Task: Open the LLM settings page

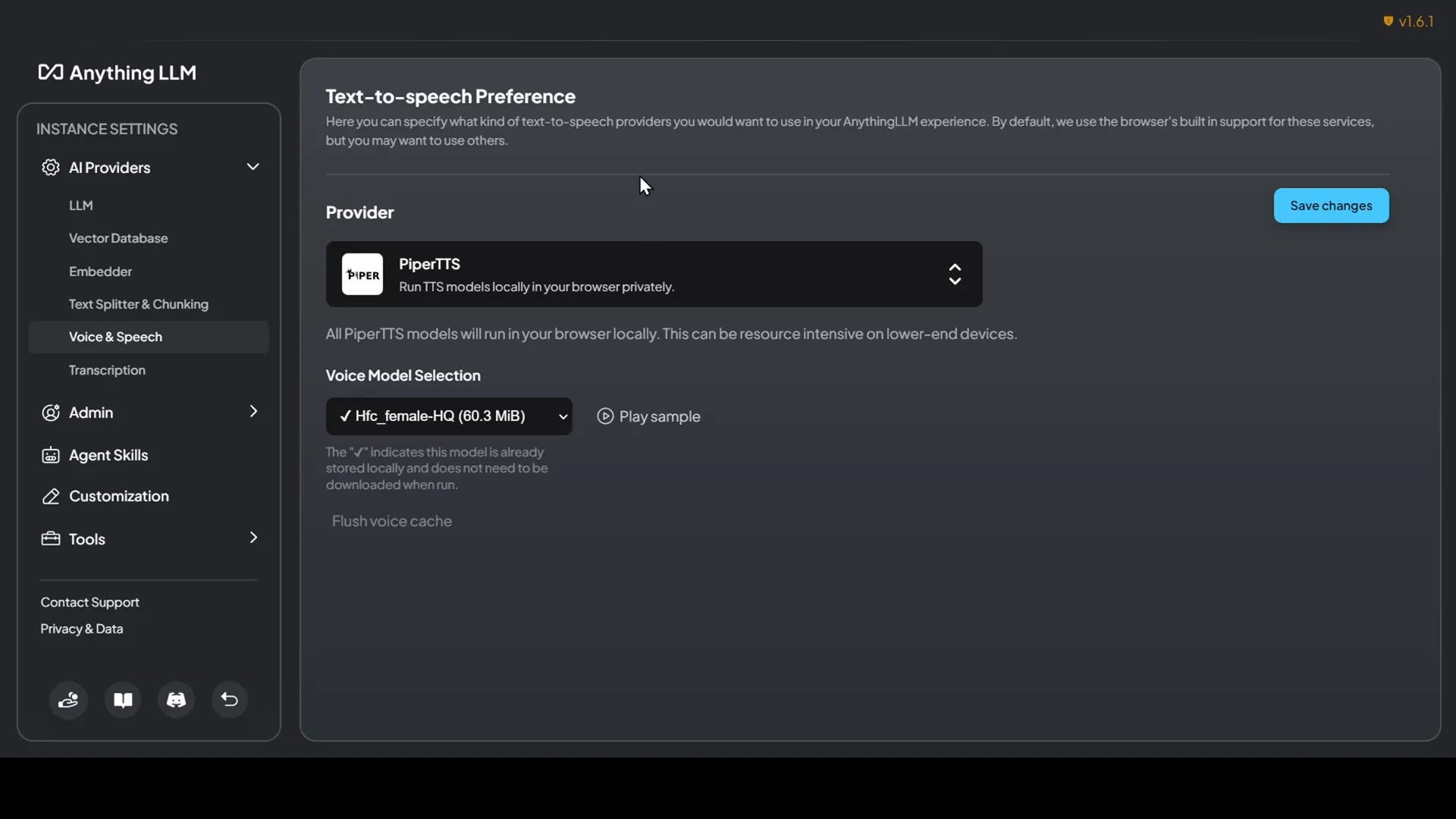Action: [80, 205]
